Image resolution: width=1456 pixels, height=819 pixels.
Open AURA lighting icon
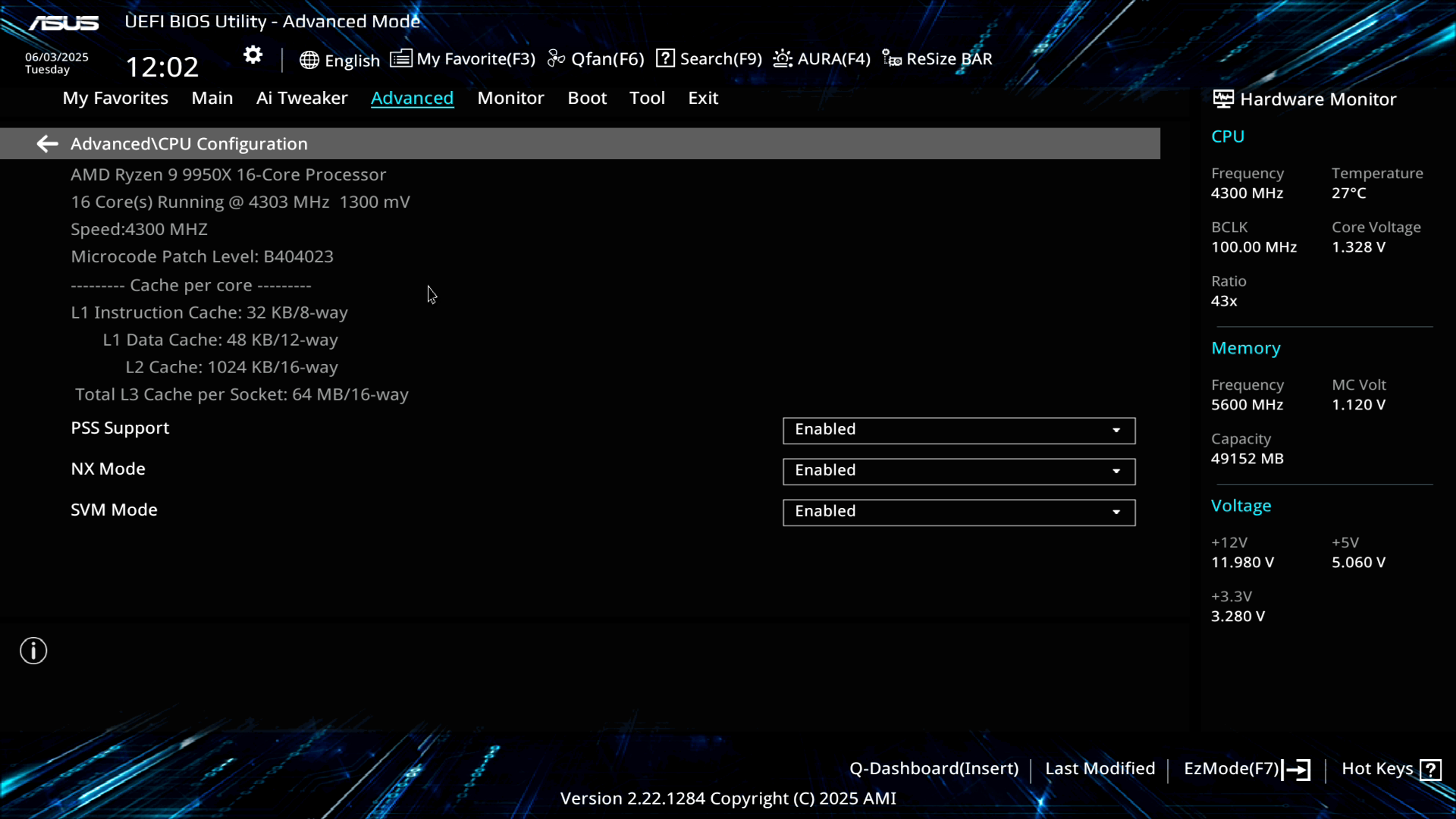pyautogui.click(x=783, y=58)
